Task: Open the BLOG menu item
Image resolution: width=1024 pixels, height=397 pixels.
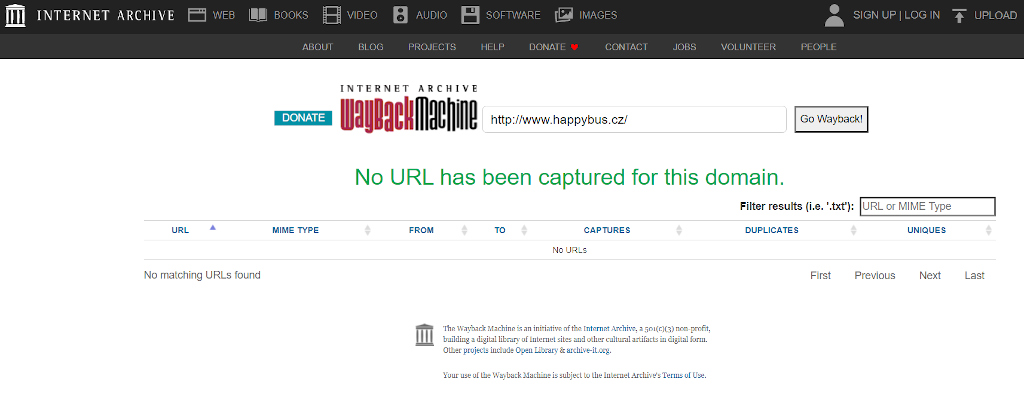Action: (371, 47)
